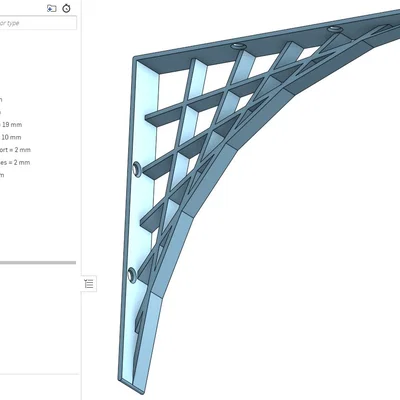This screenshot has height=400, width=400.
Task: Focus the filter field showing 'or type'
Action: pos(38,23)
